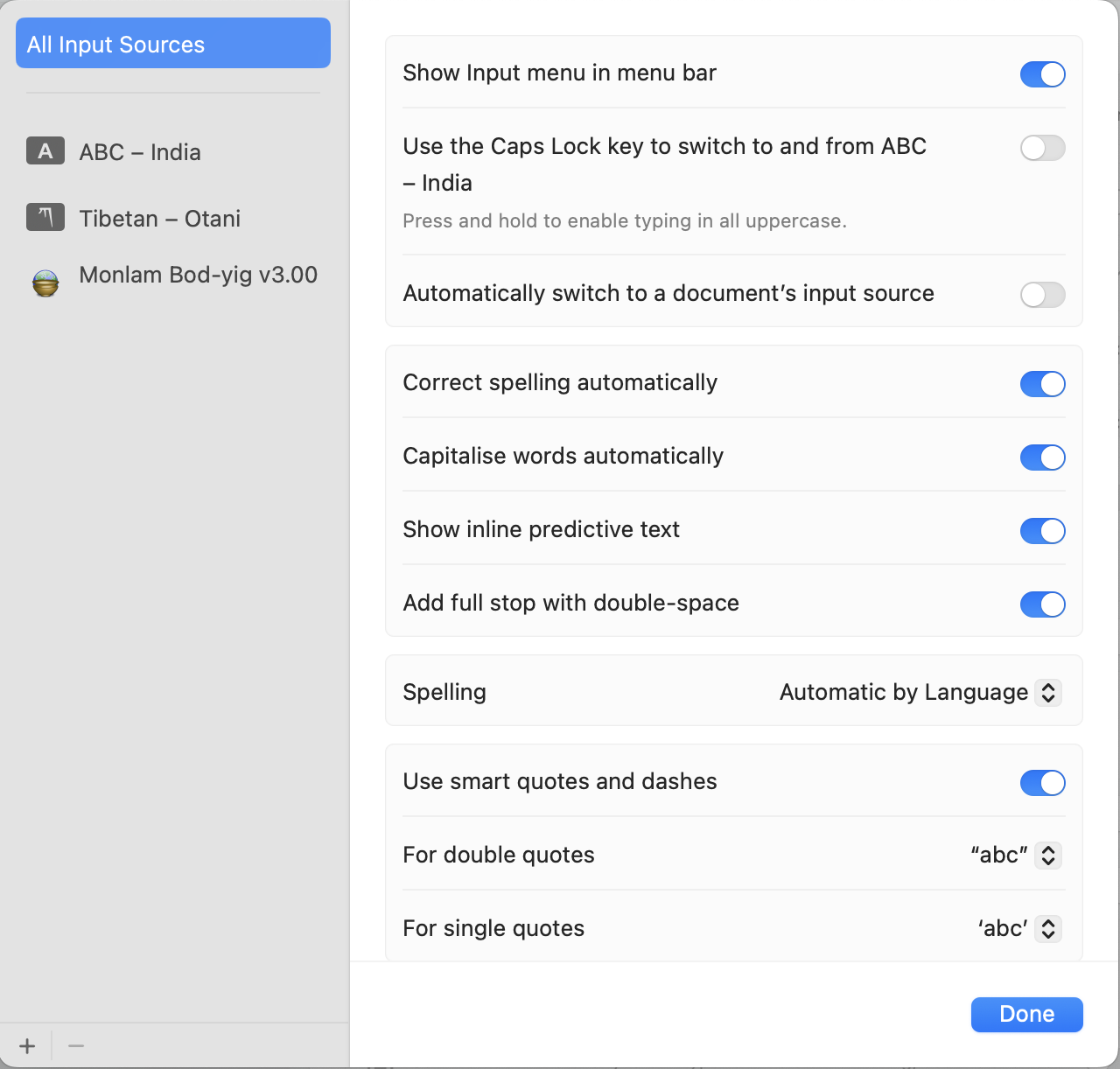Add a new input source with the plus icon

coord(26,1045)
